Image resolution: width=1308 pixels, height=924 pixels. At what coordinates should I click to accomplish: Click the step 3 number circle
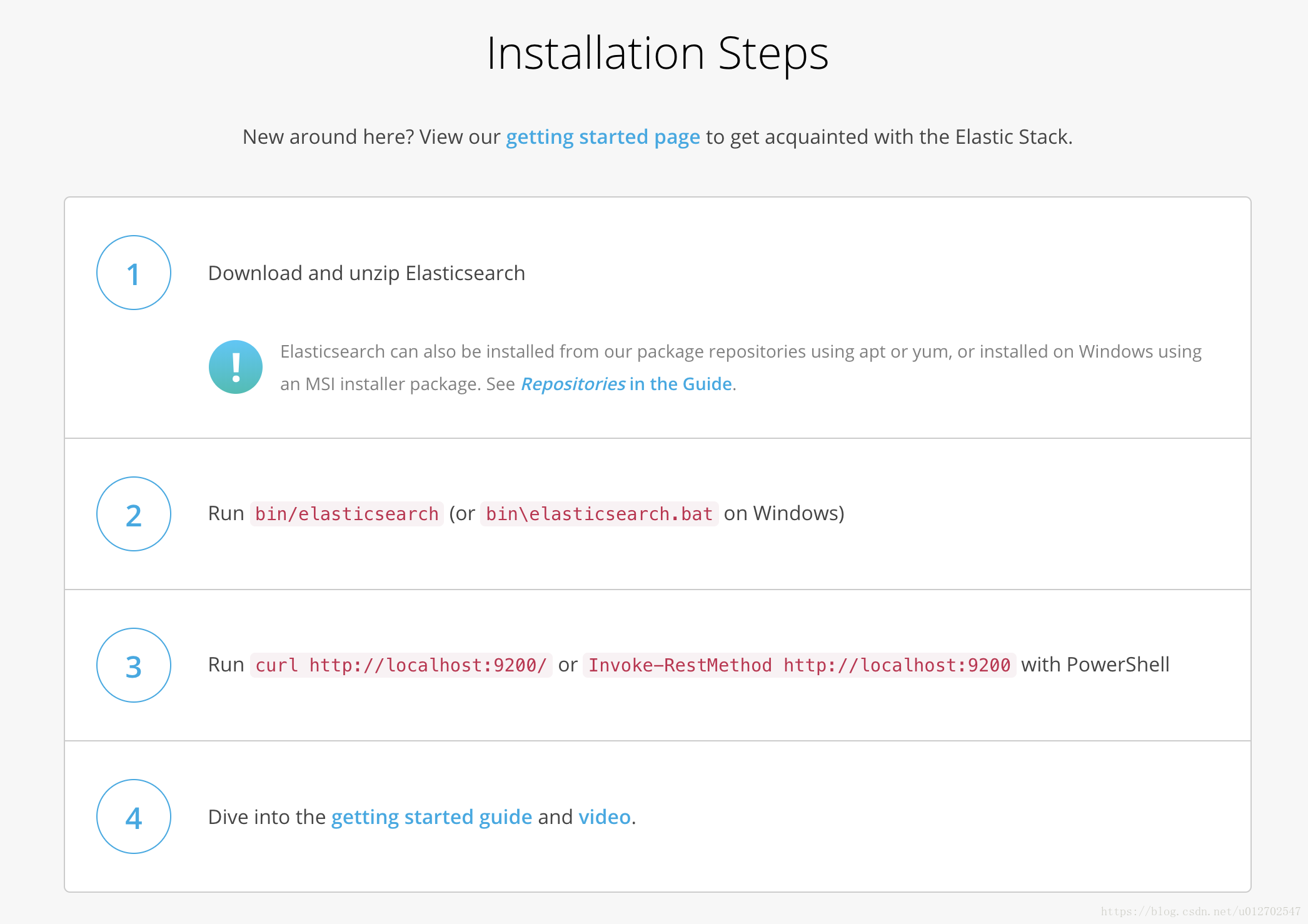point(134,665)
